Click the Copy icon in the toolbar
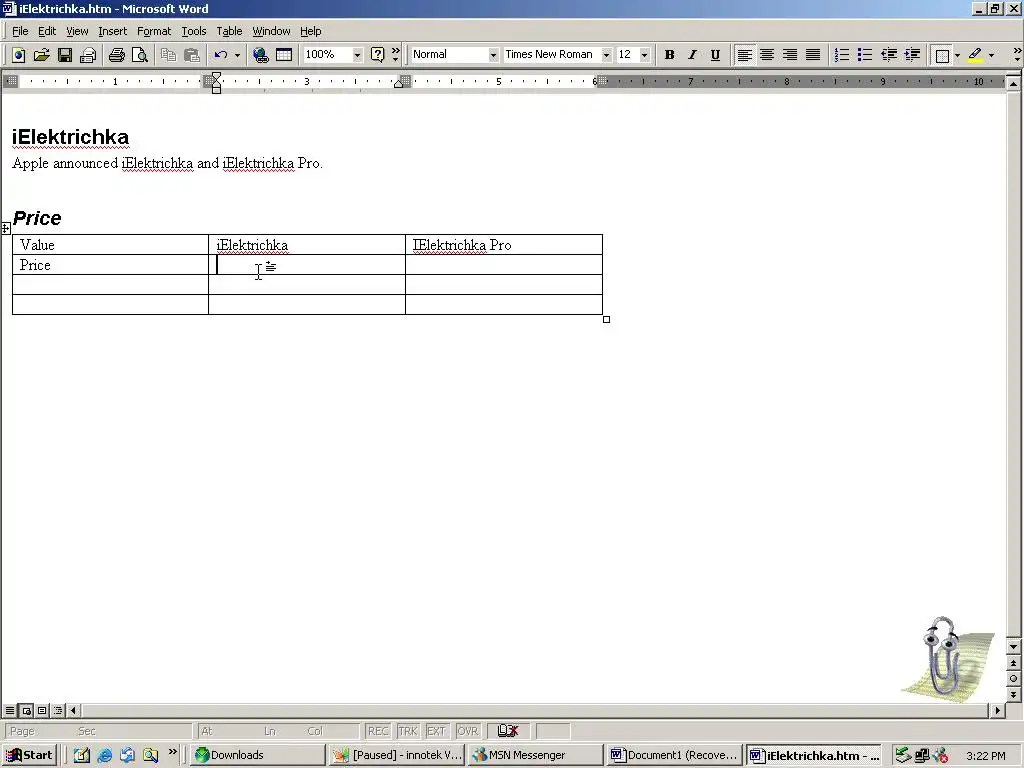 [x=168, y=55]
